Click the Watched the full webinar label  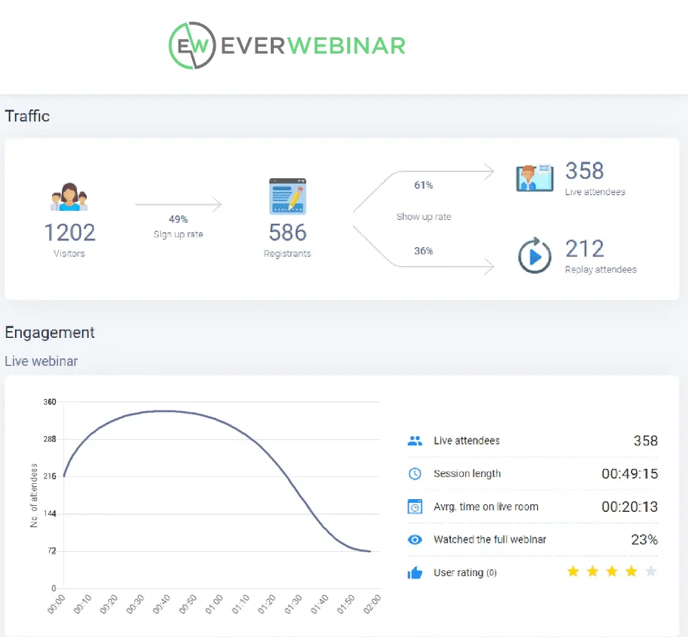490,540
